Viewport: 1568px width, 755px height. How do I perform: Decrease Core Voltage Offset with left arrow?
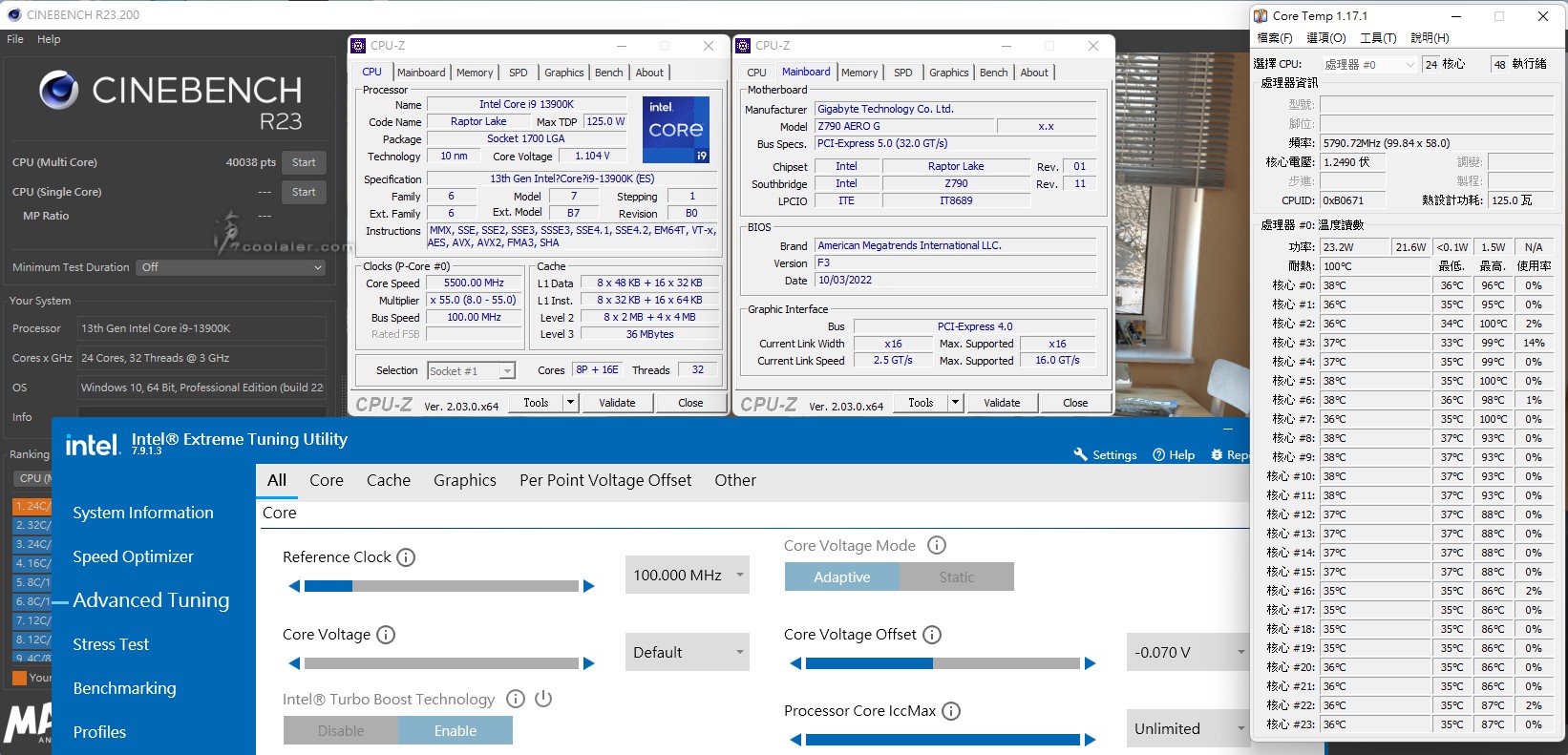pos(795,663)
